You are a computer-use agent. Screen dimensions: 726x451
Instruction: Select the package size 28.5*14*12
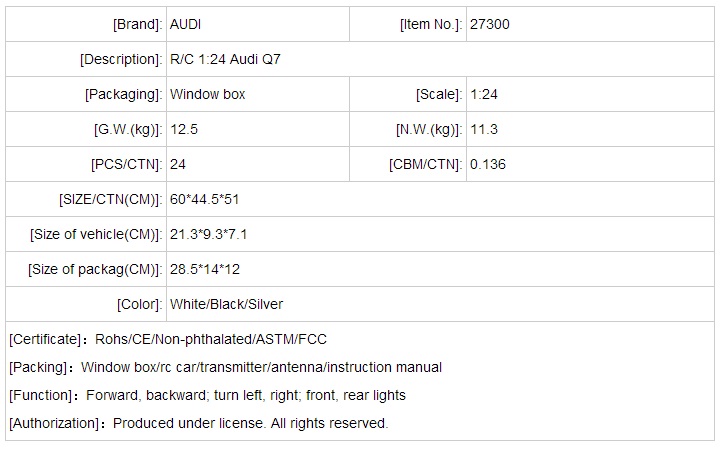point(205,269)
